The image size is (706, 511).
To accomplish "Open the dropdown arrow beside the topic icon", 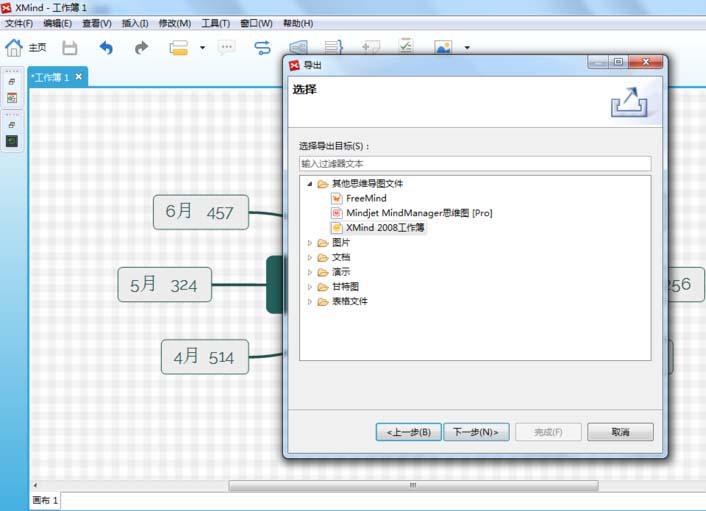I will [203, 48].
